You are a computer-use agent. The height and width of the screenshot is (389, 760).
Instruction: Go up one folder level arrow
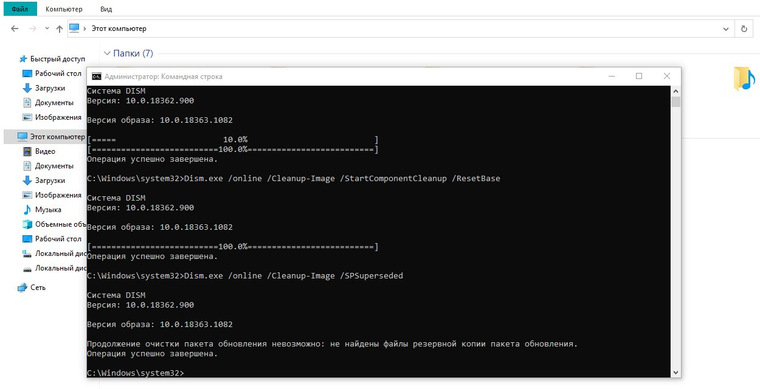tap(59, 29)
